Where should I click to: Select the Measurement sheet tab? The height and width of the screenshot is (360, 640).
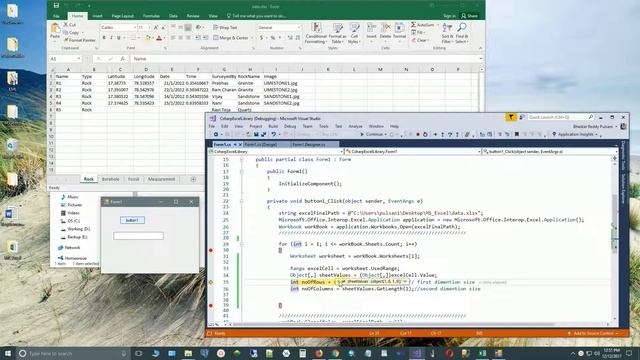coord(161,179)
